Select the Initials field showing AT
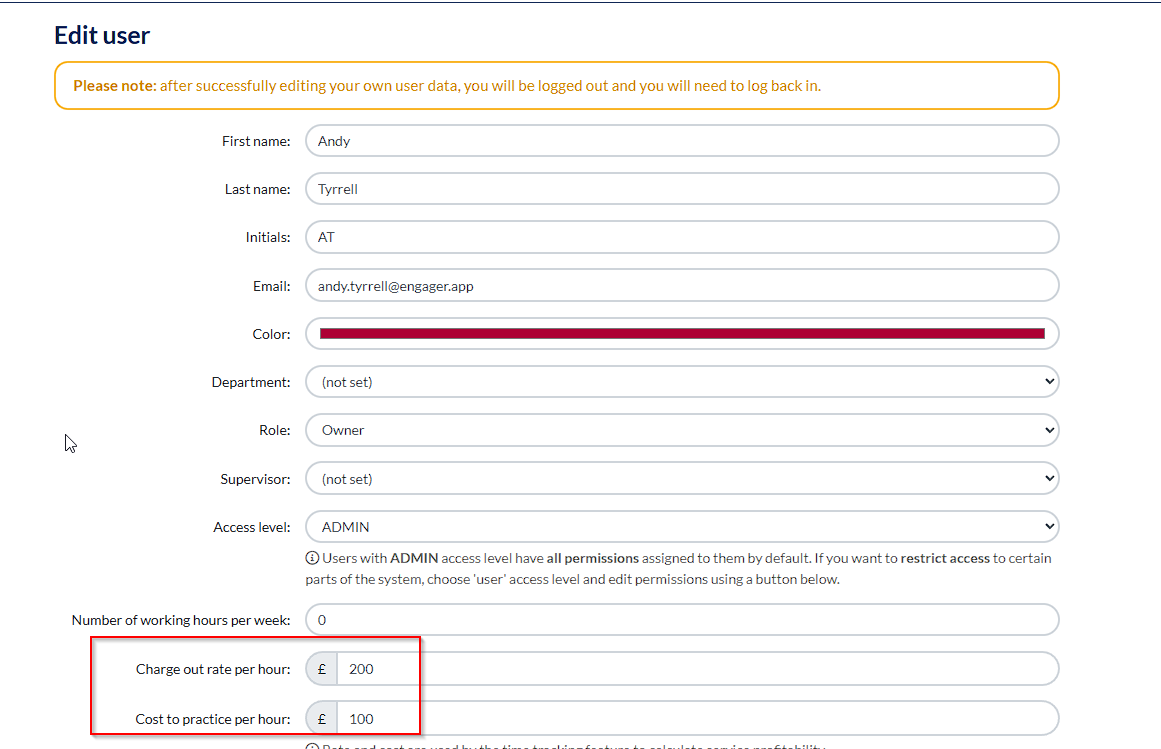The image size is (1161, 749). pyautogui.click(x=681, y=237)
